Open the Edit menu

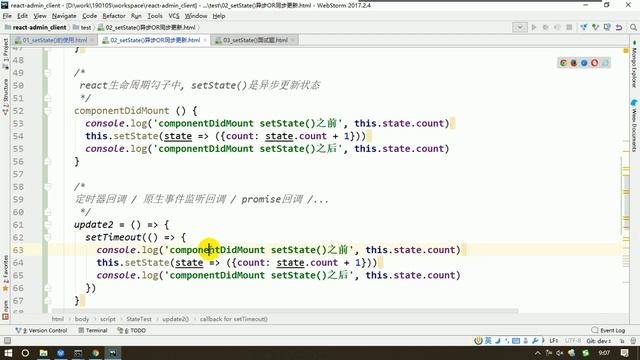coord(22,16)
